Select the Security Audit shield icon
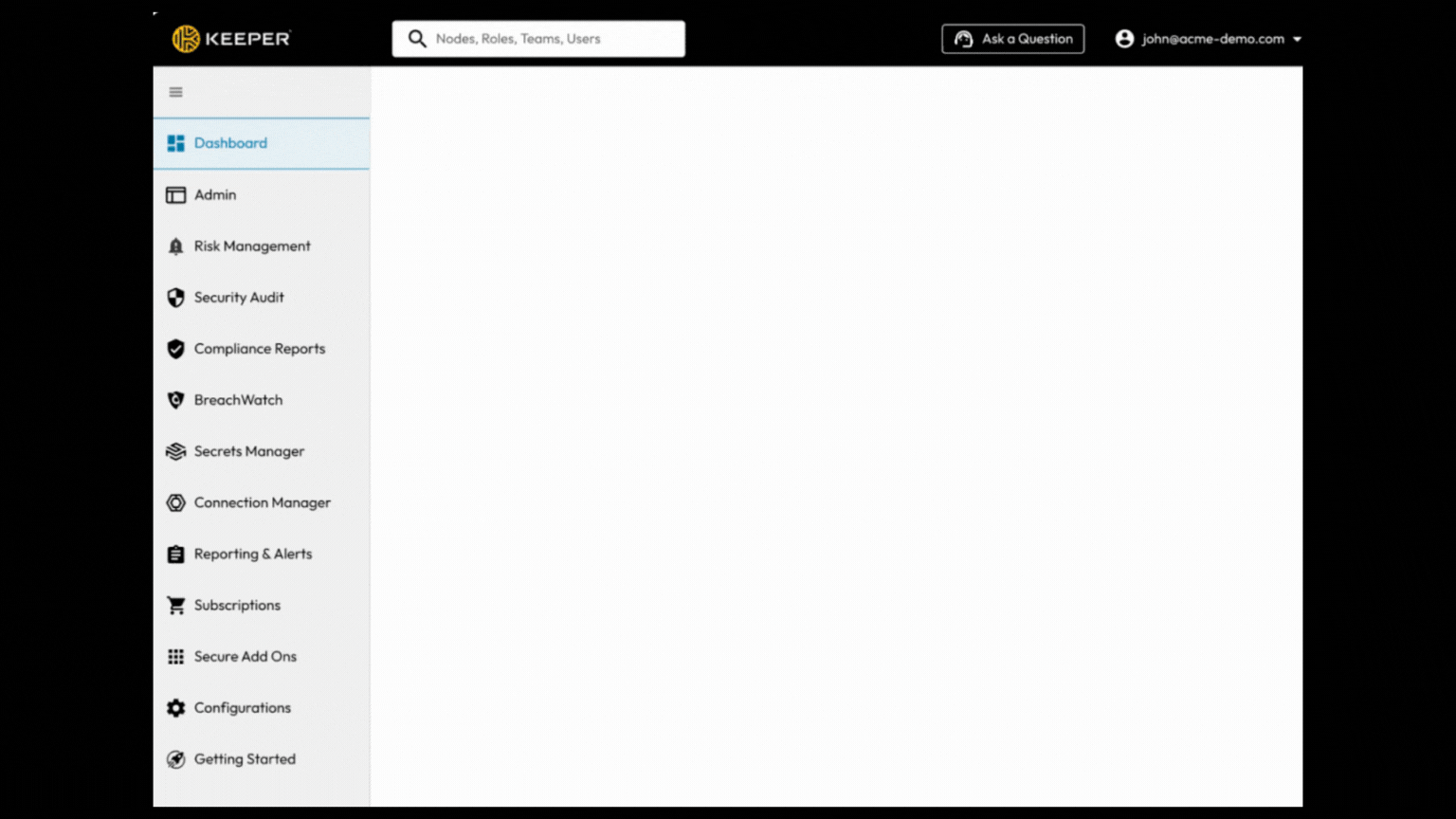The image size is (1456, 819). tap(176, 297)
